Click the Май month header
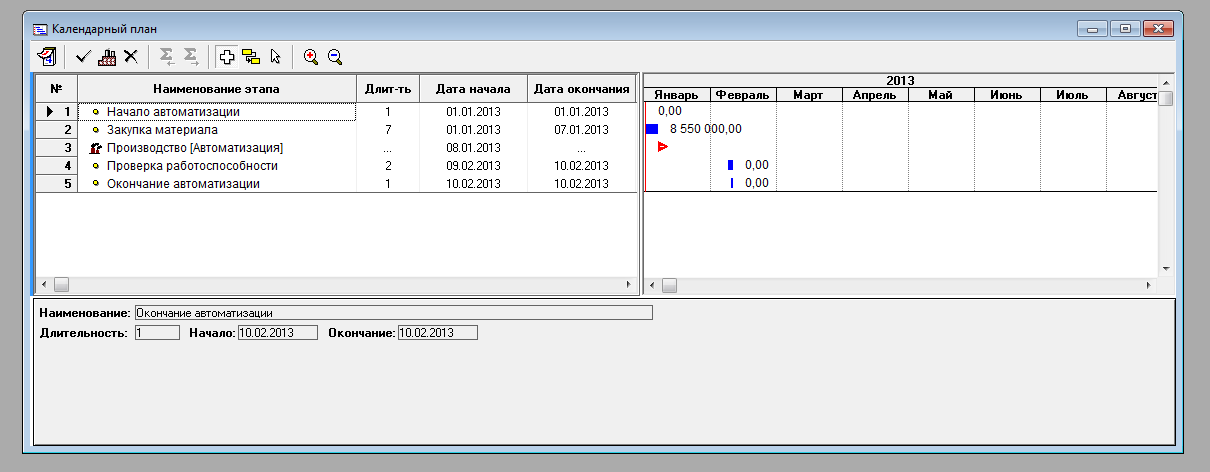The height and width of the screenshot is (472, 1210). pos(941,95)
